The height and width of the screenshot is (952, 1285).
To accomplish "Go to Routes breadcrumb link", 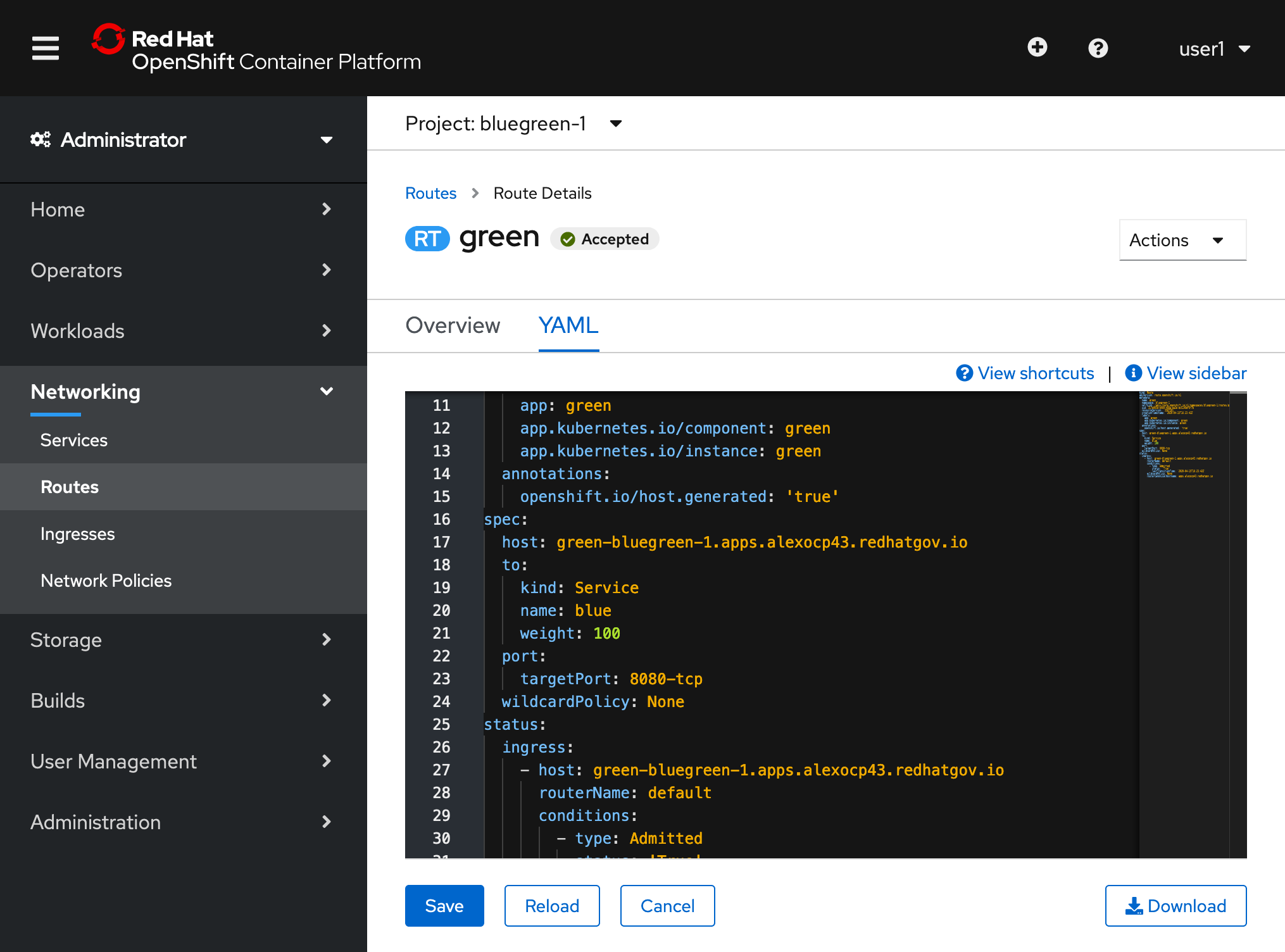I will pyautogui.click(x=430, y=193).
